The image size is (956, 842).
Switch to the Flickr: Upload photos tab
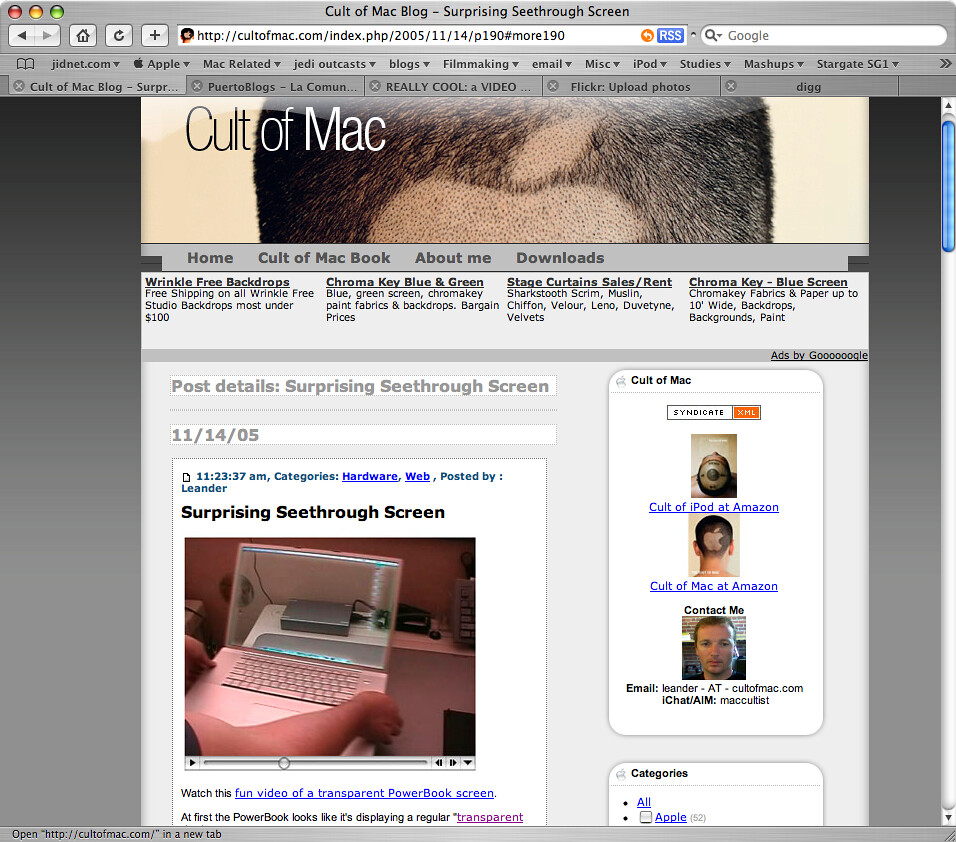(632, 86)
